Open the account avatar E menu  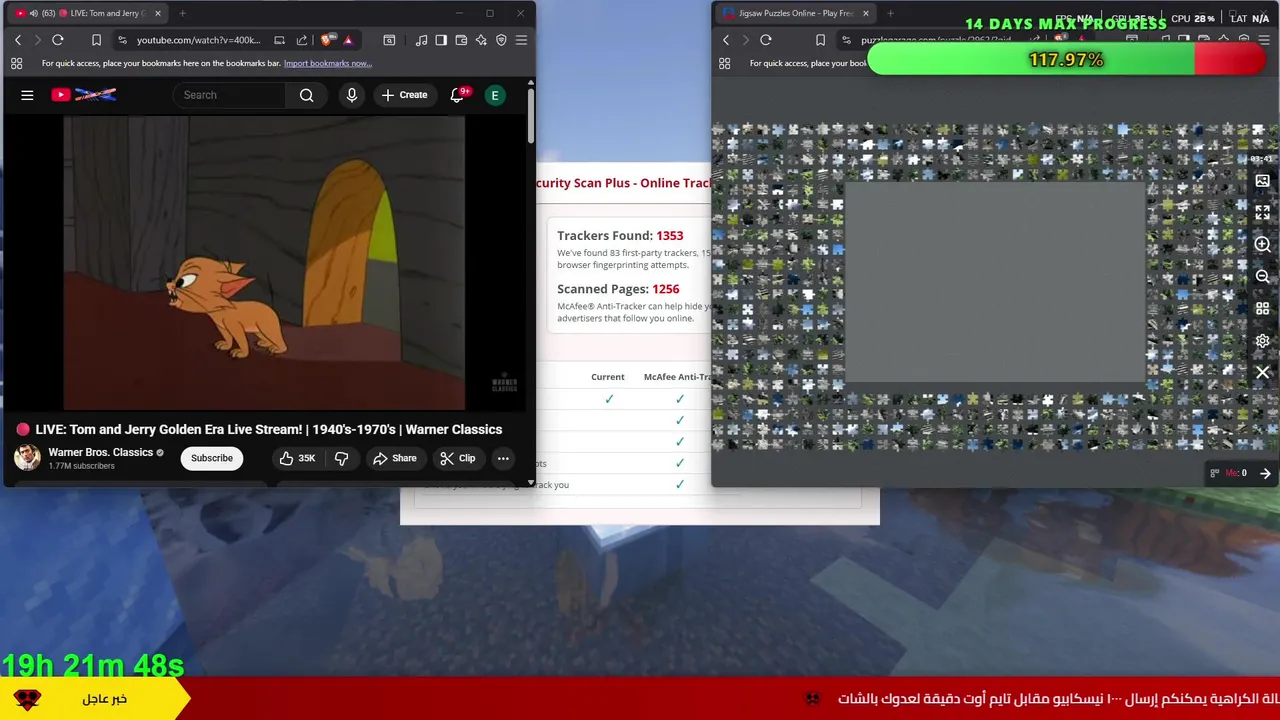click(494, 95)
